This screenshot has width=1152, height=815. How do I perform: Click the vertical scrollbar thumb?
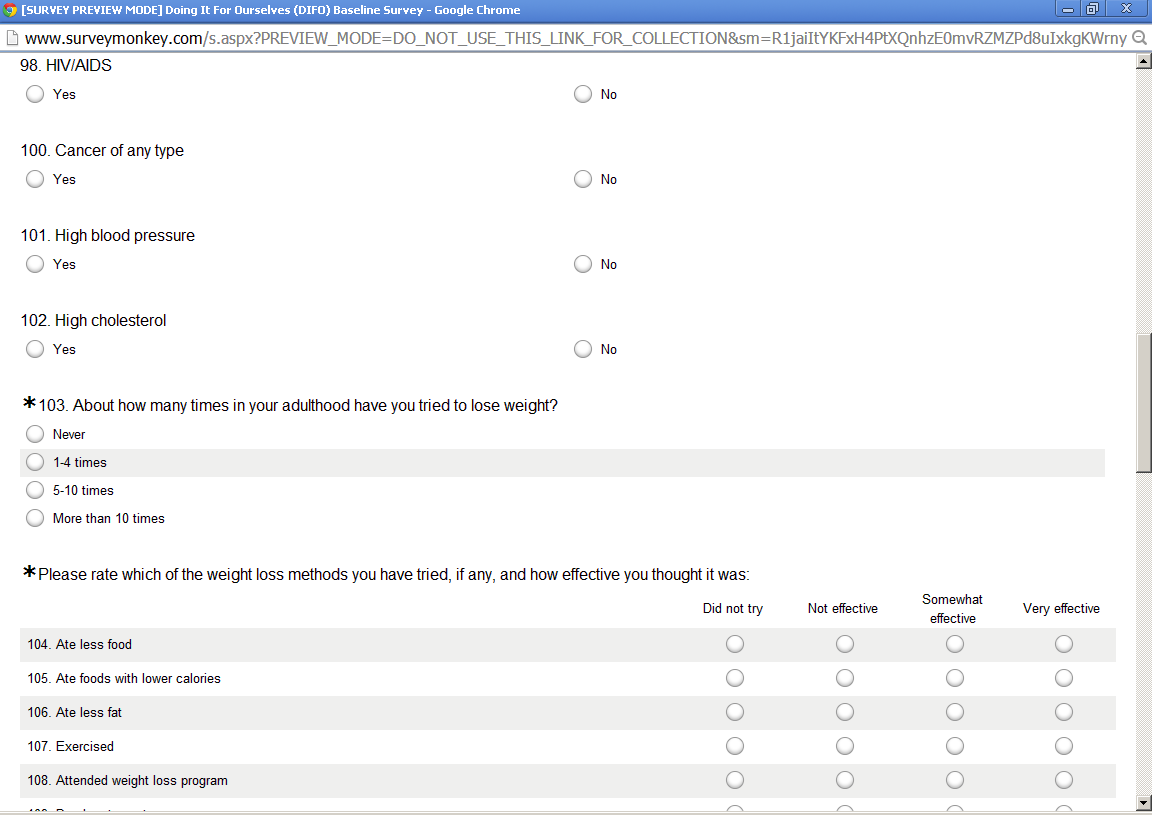tap(1143, 400)
